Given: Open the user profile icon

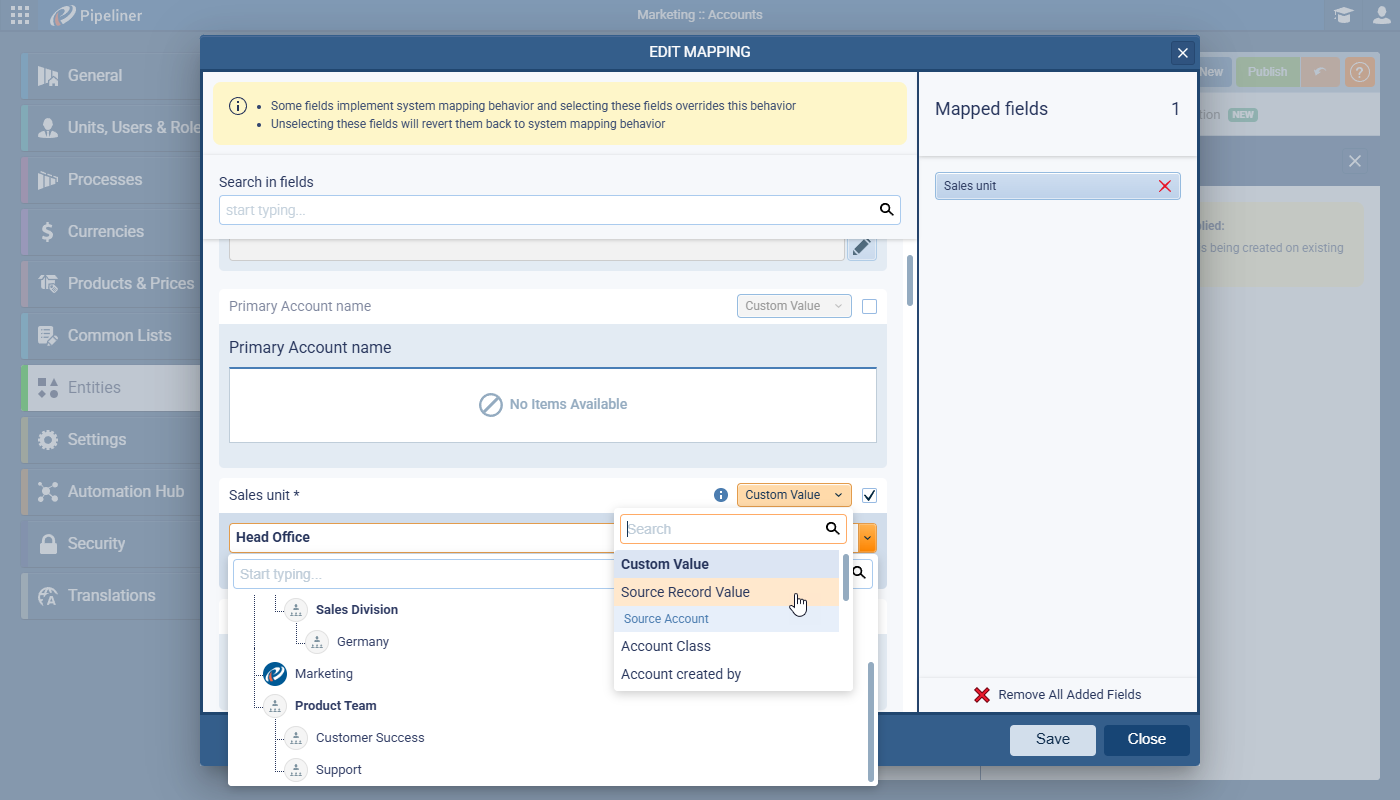Looking at the screenshot, I should tap(1381, 15).
